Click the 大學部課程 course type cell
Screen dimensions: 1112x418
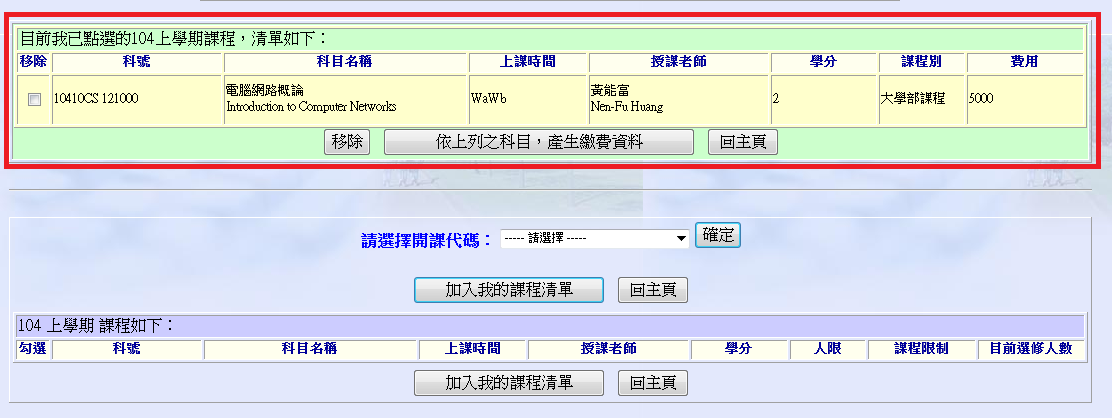[912, 99]
